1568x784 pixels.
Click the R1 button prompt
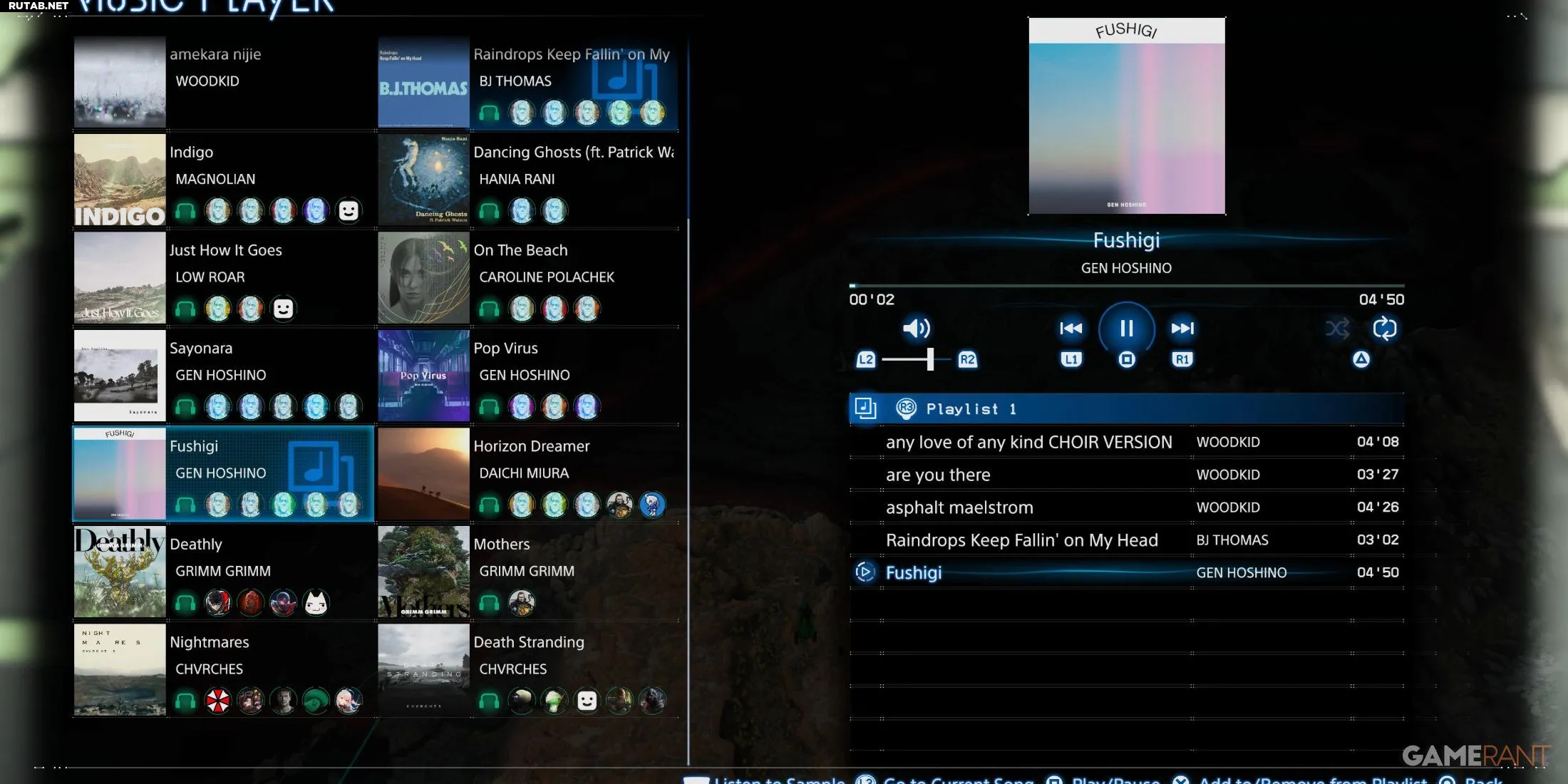tap(1182, 359)
